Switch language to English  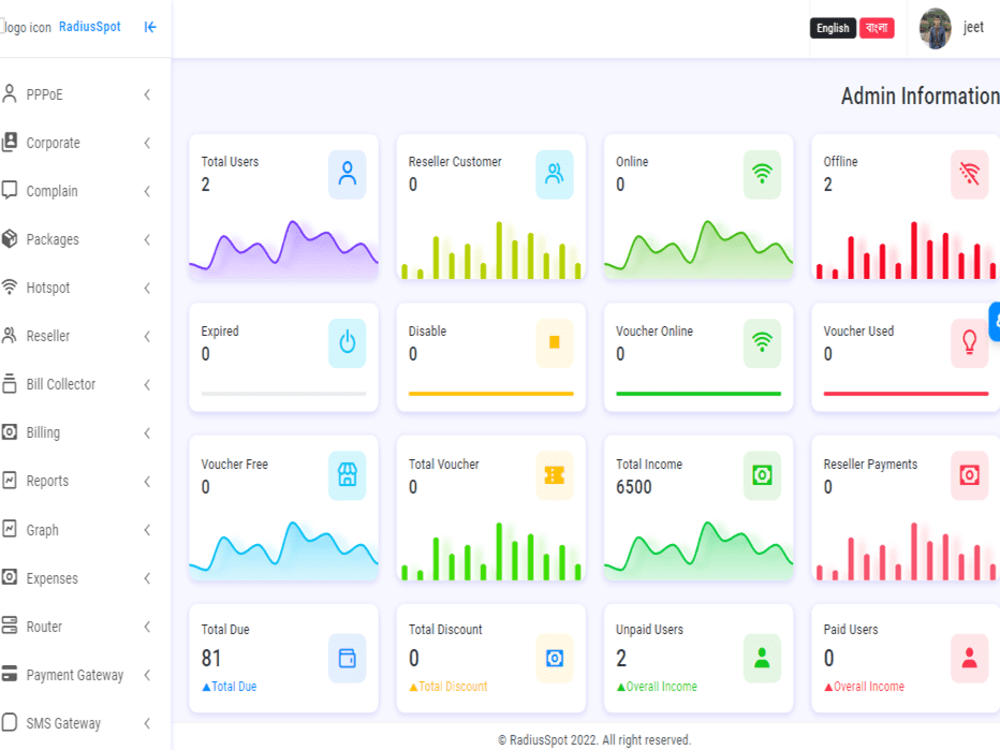click(833, 28)
